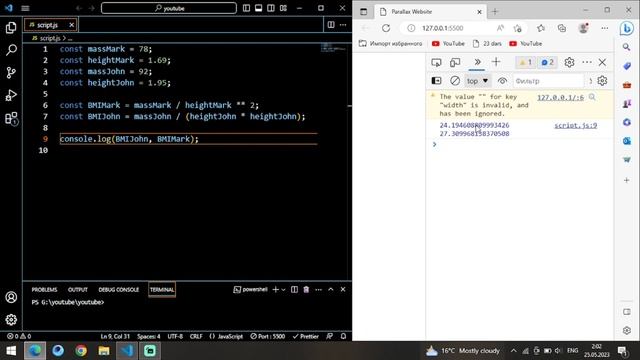
Task: Switch to the PROBLEMS panel tab
Action: pyautogui.click(x=44, y=289)
